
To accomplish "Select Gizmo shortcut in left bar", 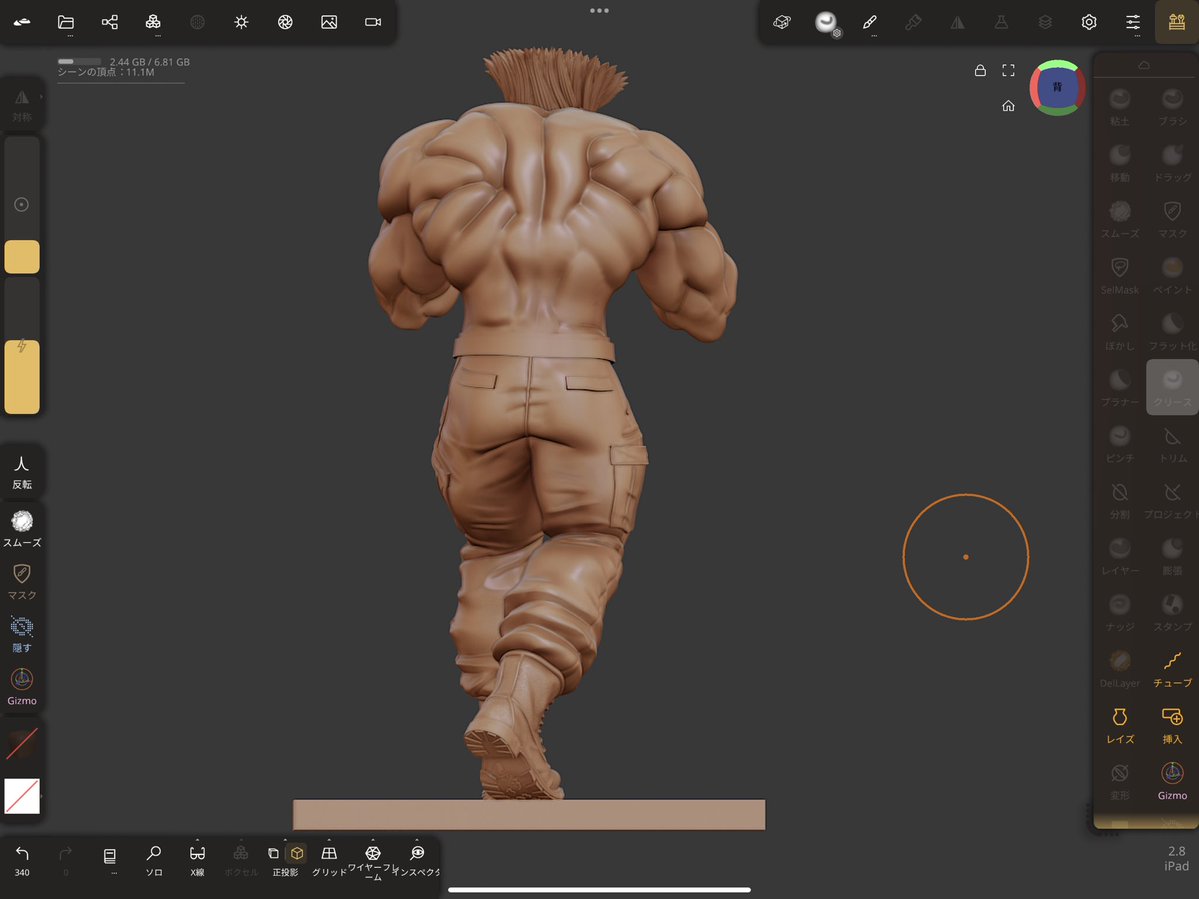I will tap(22, 686).
